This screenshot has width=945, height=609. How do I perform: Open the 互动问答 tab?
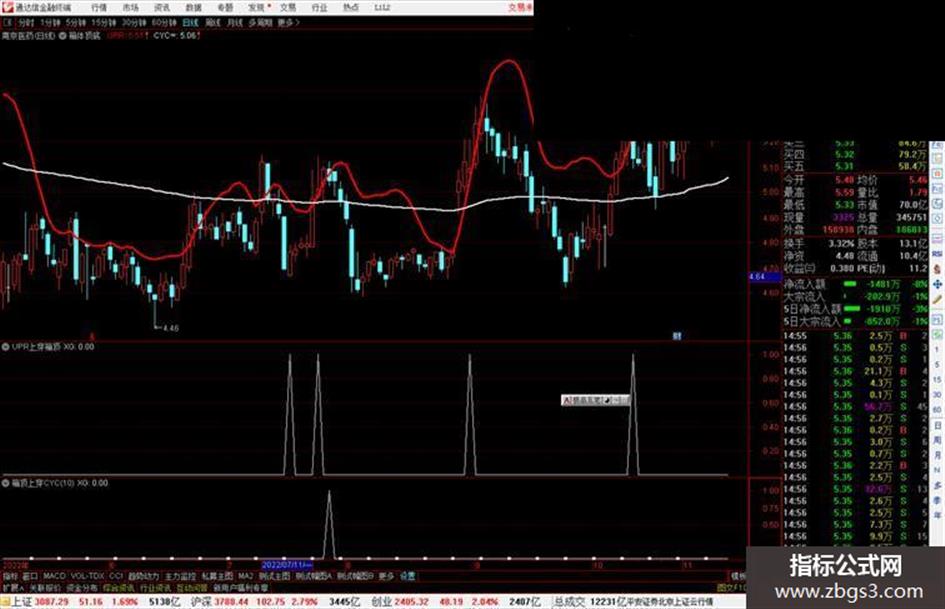[x=192, y=587]
